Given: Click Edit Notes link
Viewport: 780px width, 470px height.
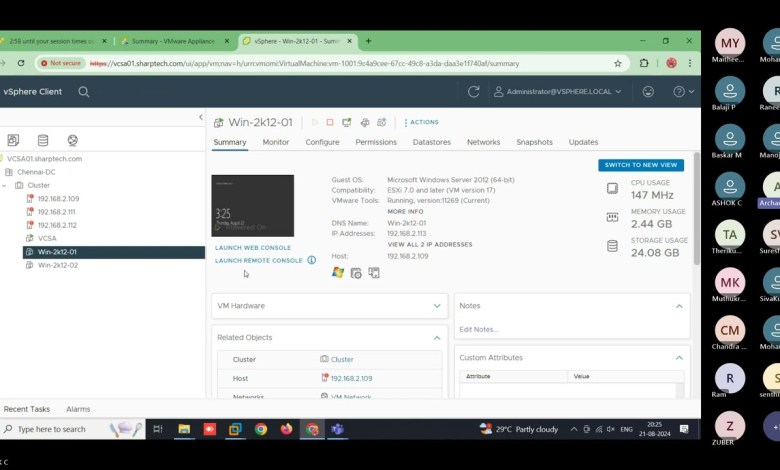Looking at the screenshot, I should (479, 329).
